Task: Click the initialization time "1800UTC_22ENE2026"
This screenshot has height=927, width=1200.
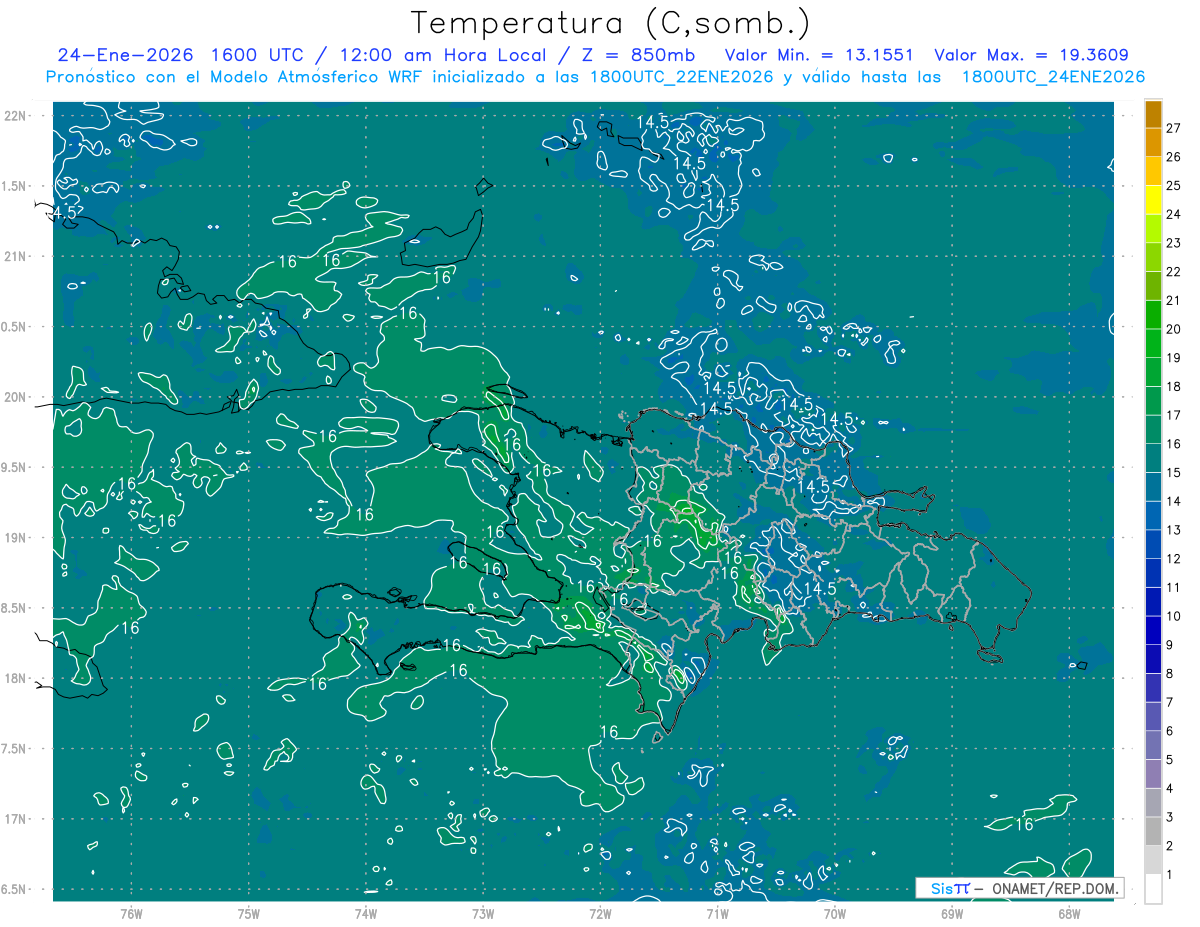Action: tap(682, 77)
